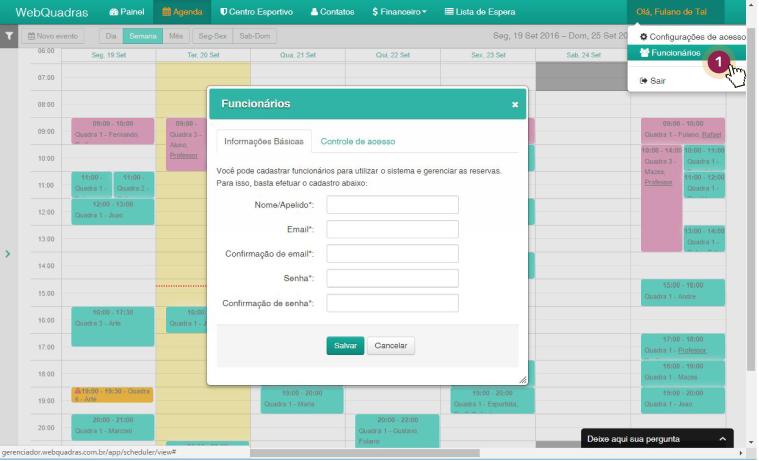
Task: Click the filter funnel icon
Action: [9, 36]
